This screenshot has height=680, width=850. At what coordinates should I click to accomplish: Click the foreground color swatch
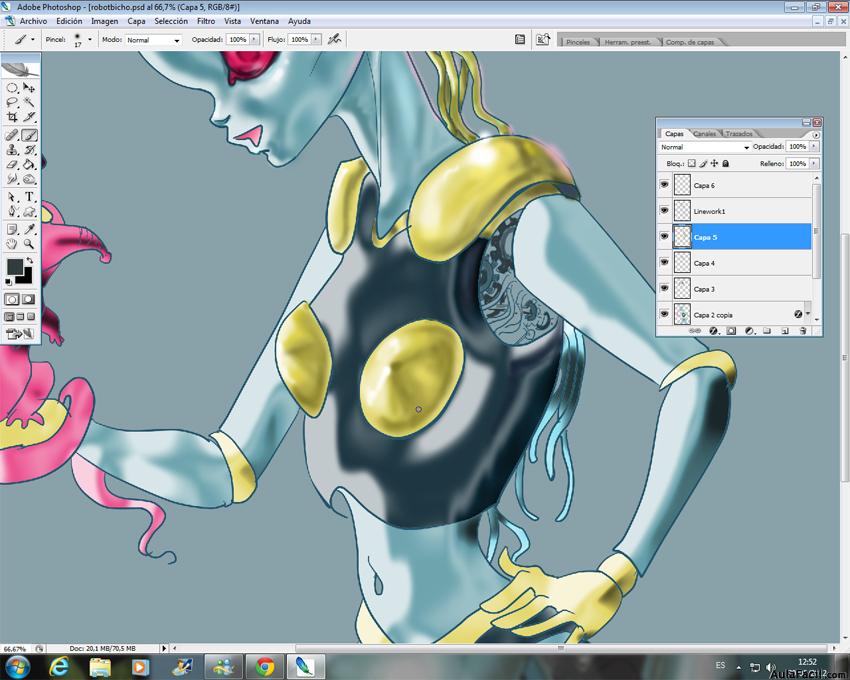tap(14, 266)
